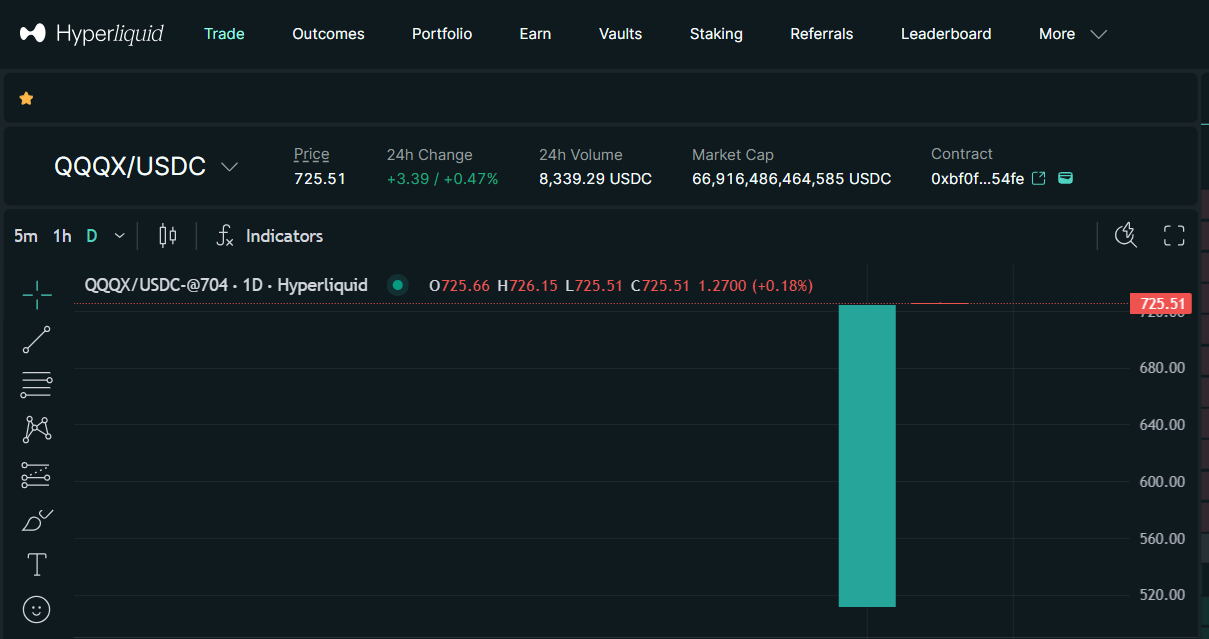Click the 24h Volume 8,339.29 USDC value
The width and height of the screenshot is (1209, 639).
595,179
